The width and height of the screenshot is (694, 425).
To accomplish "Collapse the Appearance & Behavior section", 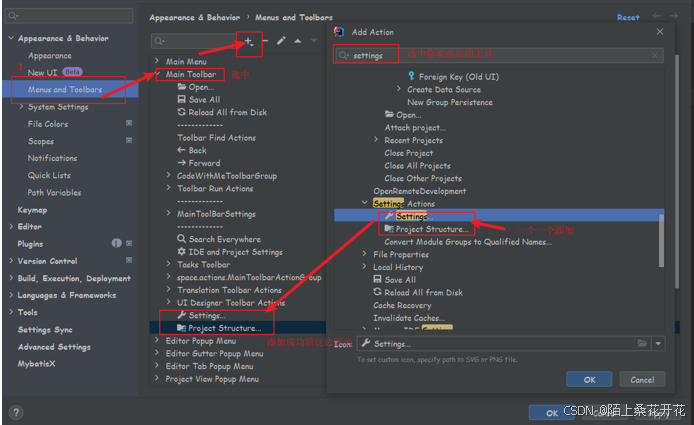I will [x=11, y=38].
